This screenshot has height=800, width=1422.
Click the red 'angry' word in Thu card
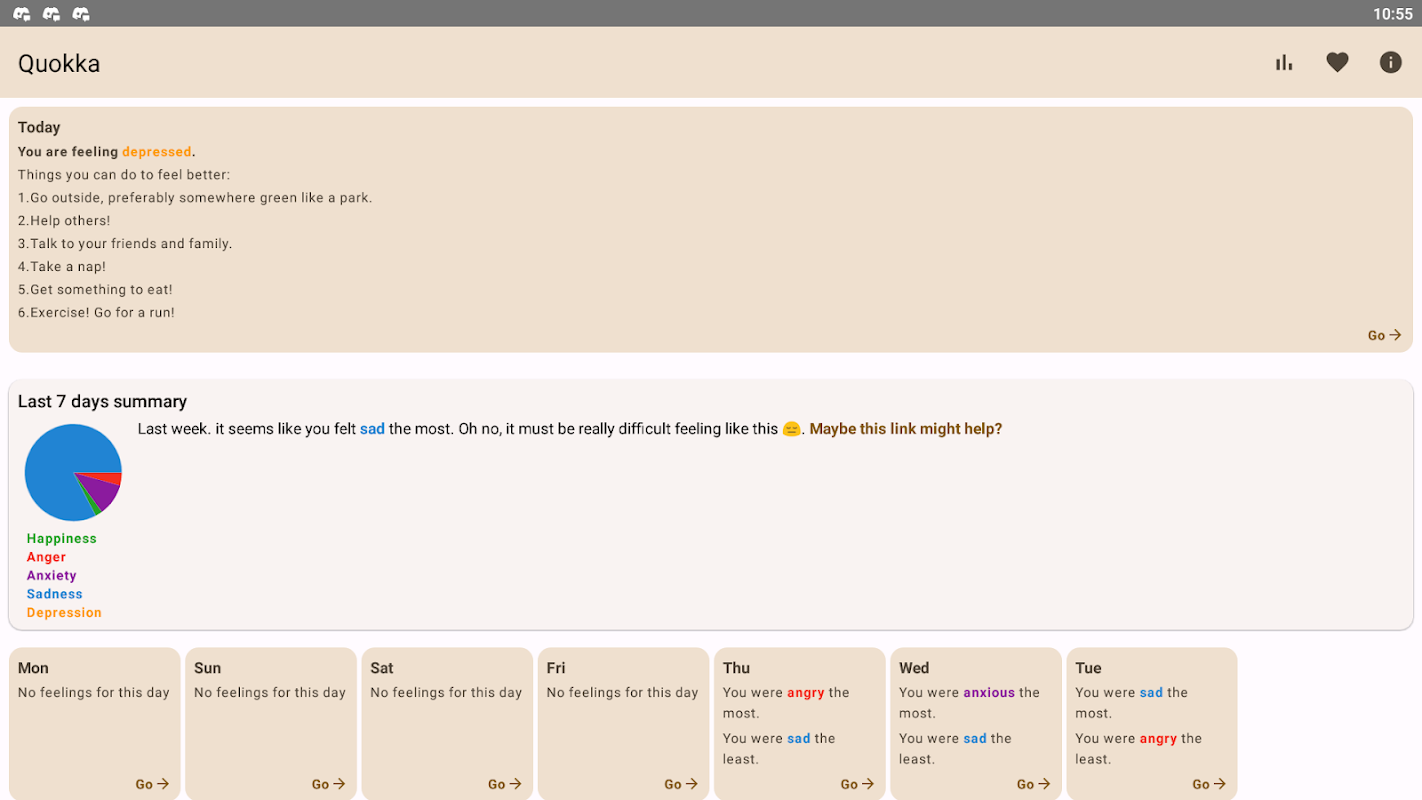pos(806,692)
